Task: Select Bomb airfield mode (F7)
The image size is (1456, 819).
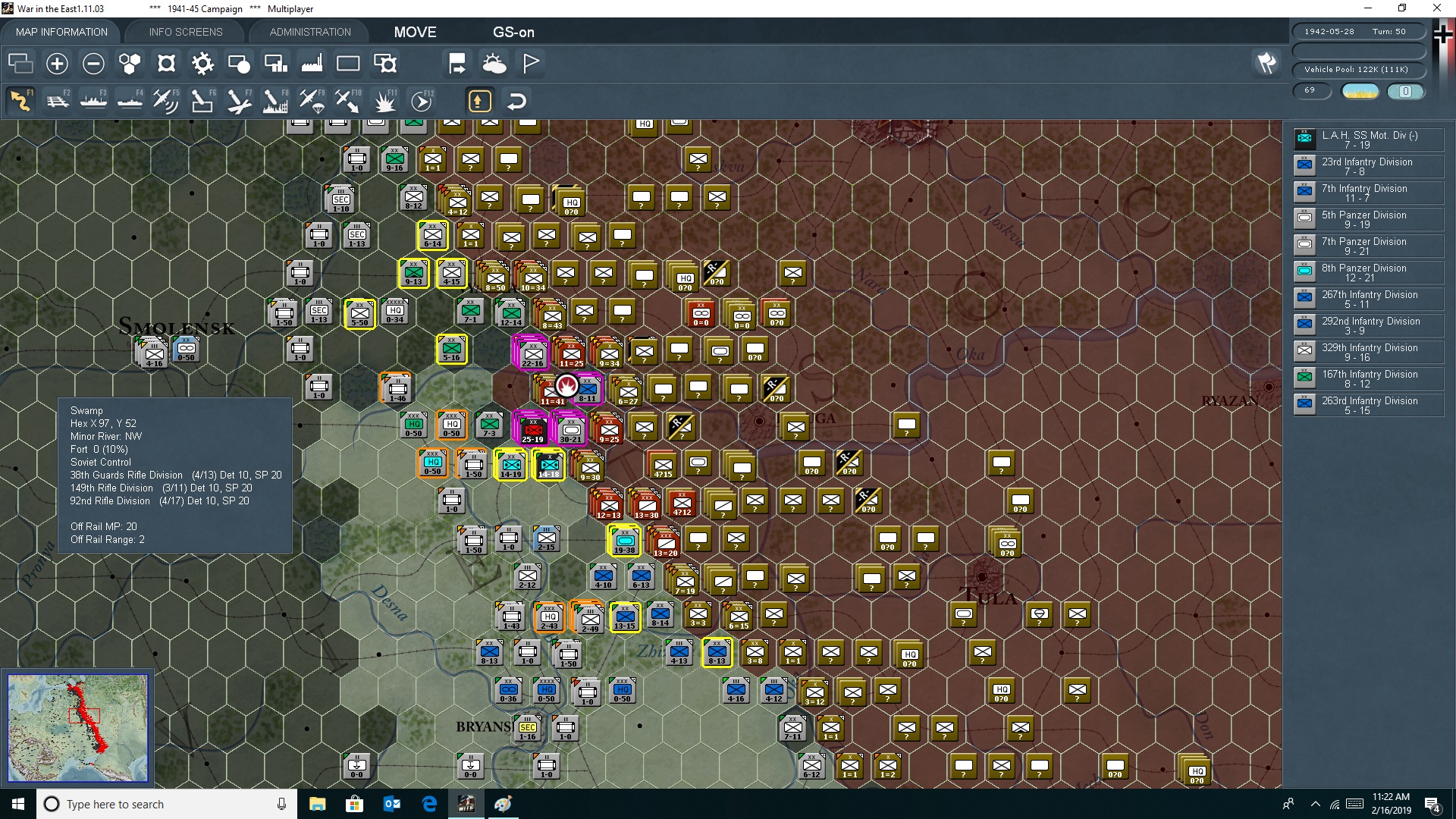Action: coord(239,101)
